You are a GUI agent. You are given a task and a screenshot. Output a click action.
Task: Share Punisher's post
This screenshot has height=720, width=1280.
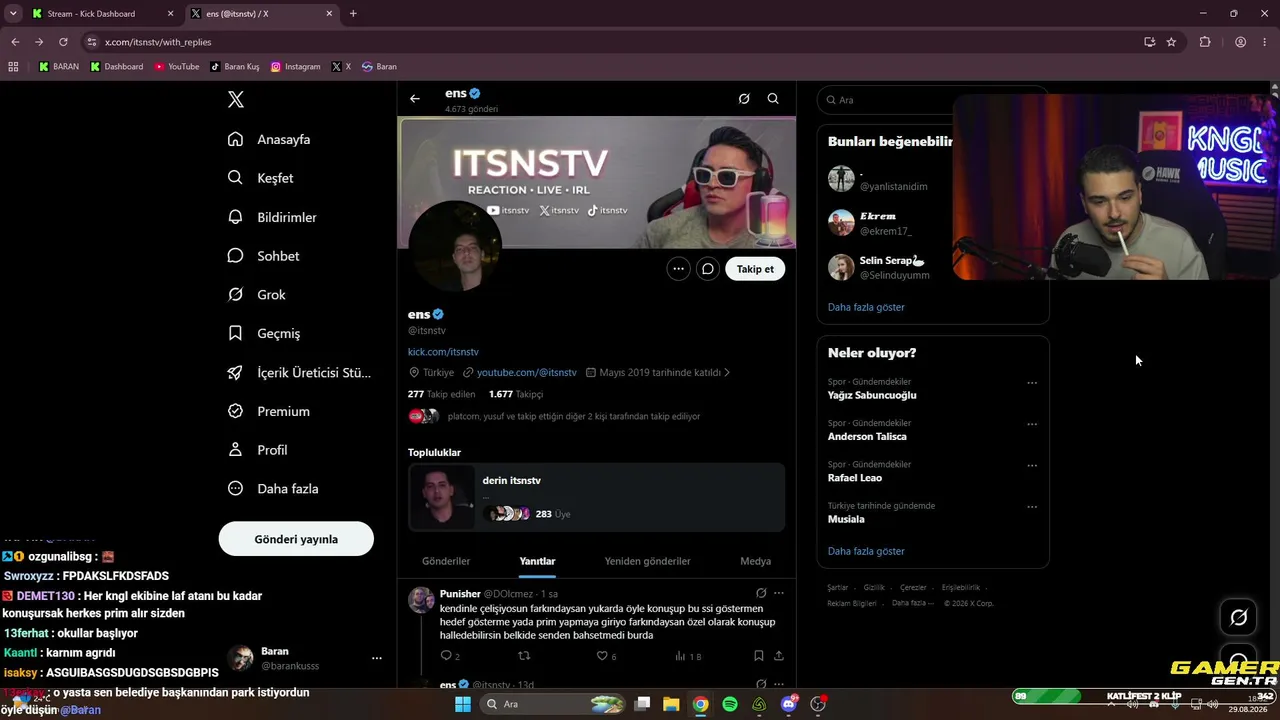[779, 656]
